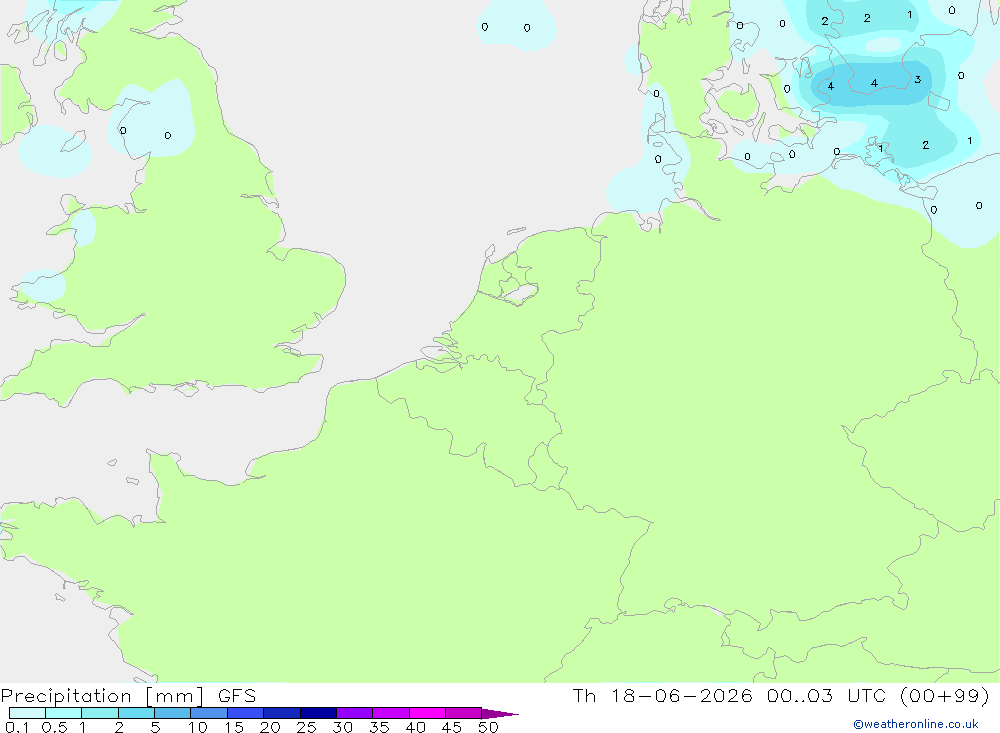The height and width of the screenshot is (733, 1000).
Task: Pick the 0.1–0.5 mm legend swatch
Action: (27, 713)
